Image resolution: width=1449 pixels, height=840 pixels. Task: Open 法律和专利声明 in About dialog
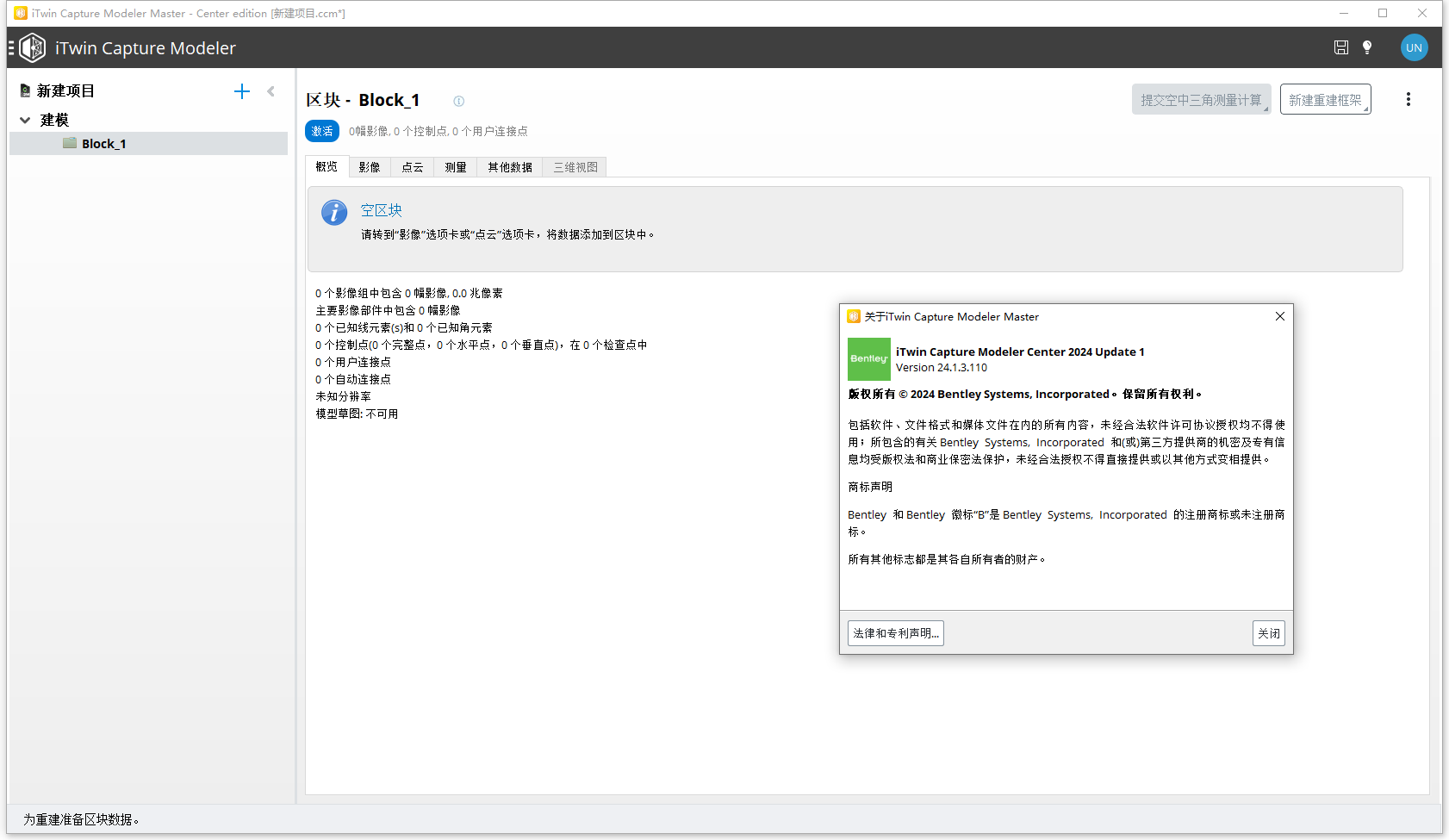tap(896, 633)
